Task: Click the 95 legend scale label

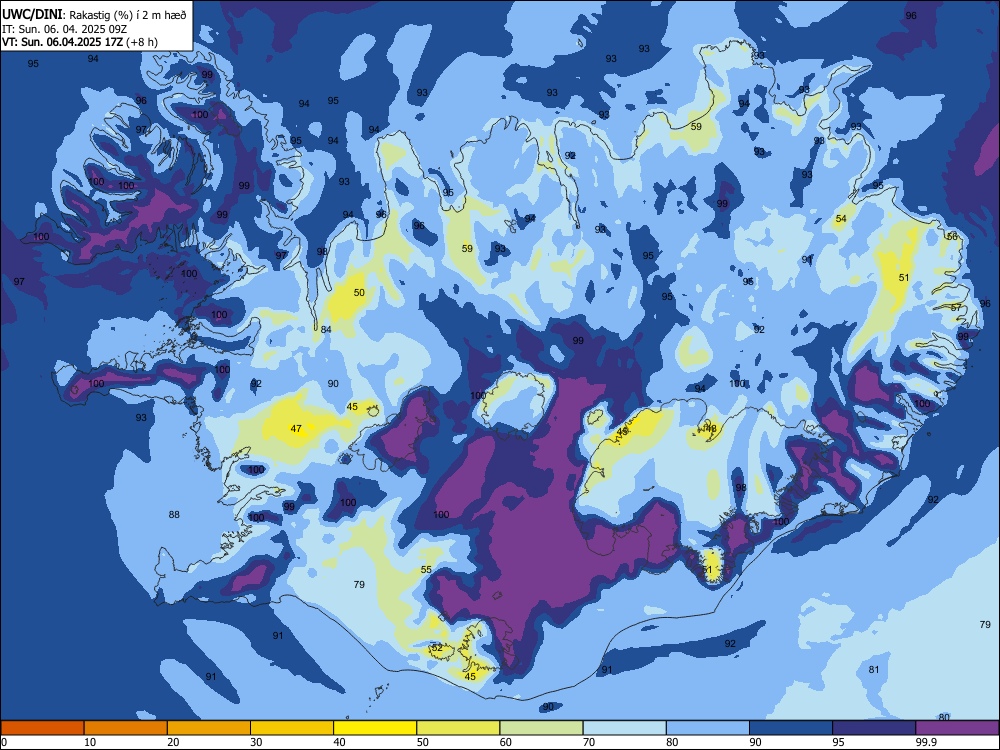Action: pyautogui.click(x=838, y=742)
